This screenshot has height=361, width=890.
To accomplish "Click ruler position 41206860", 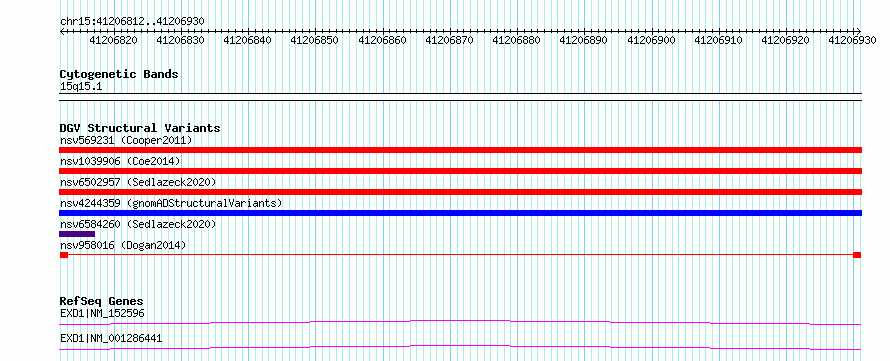I will coord(383,40).
